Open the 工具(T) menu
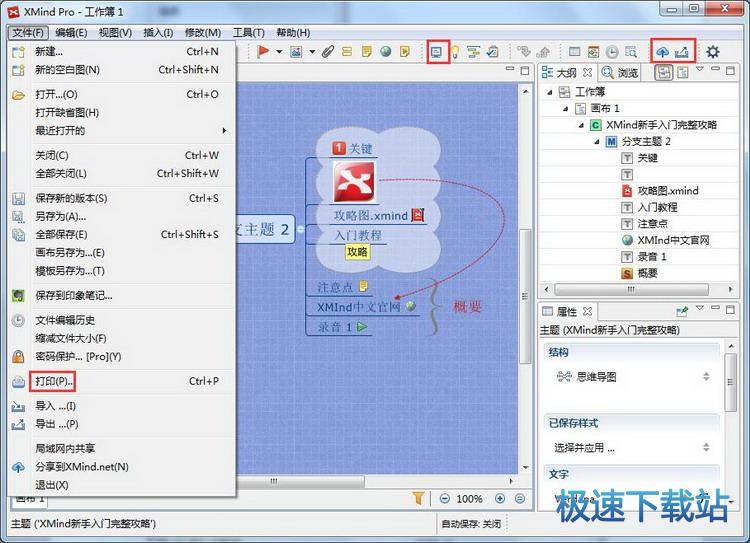The width and height of the screenshot is (750, 543). tap(249, 33)
